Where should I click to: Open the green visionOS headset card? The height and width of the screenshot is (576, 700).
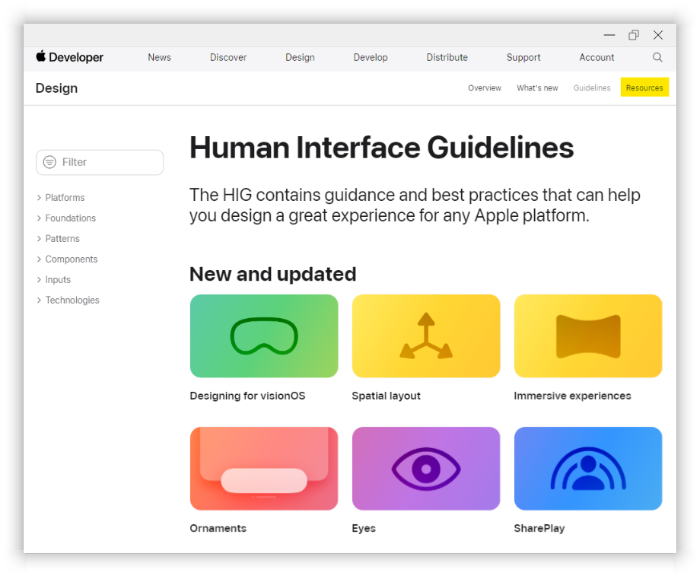point(264,336)
